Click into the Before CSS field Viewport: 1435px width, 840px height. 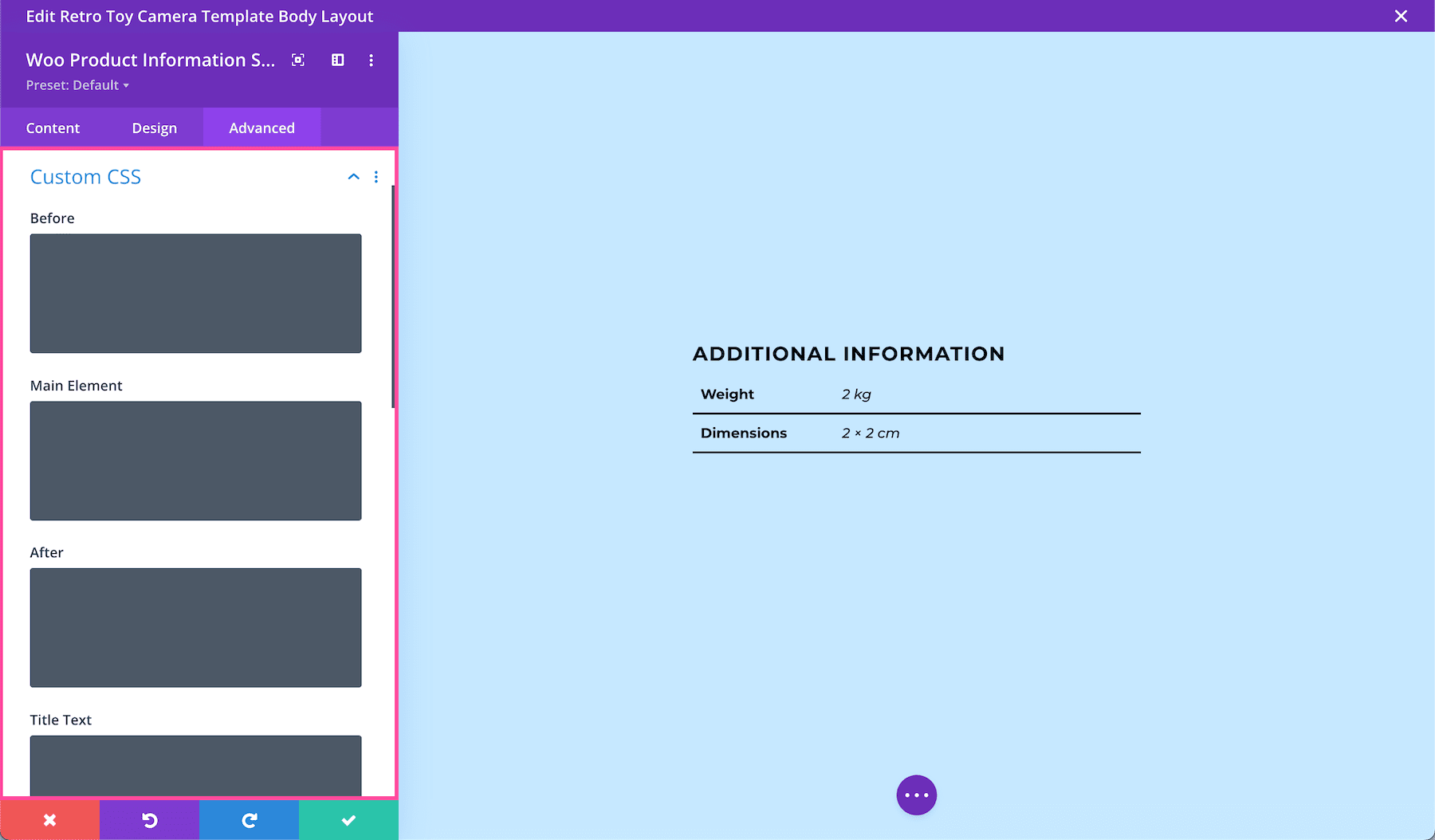(195, 293)
